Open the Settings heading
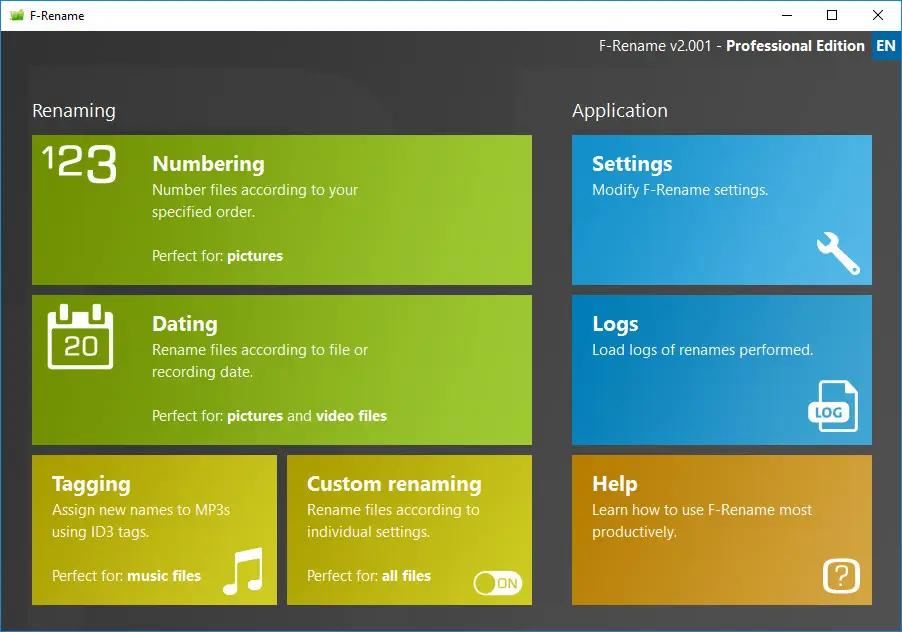The width and height of the screenshot is (902, 632). pyautogui.click(x=632, y=164)
